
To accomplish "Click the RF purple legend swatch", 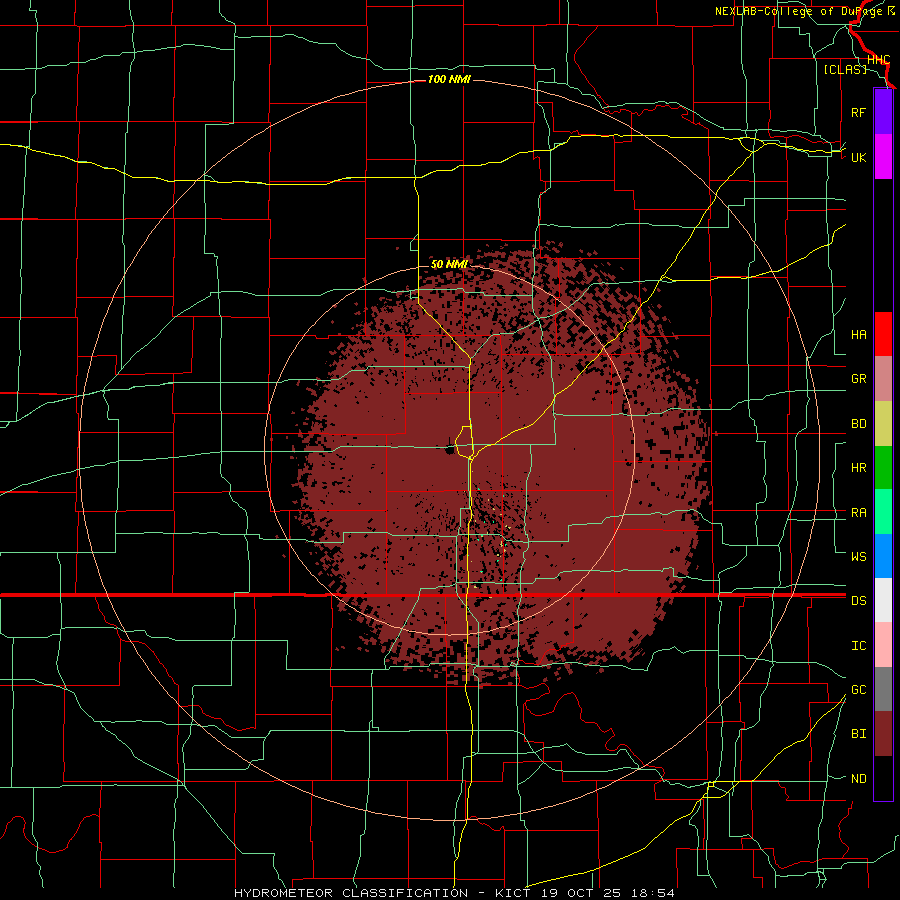I will (883, 112).
